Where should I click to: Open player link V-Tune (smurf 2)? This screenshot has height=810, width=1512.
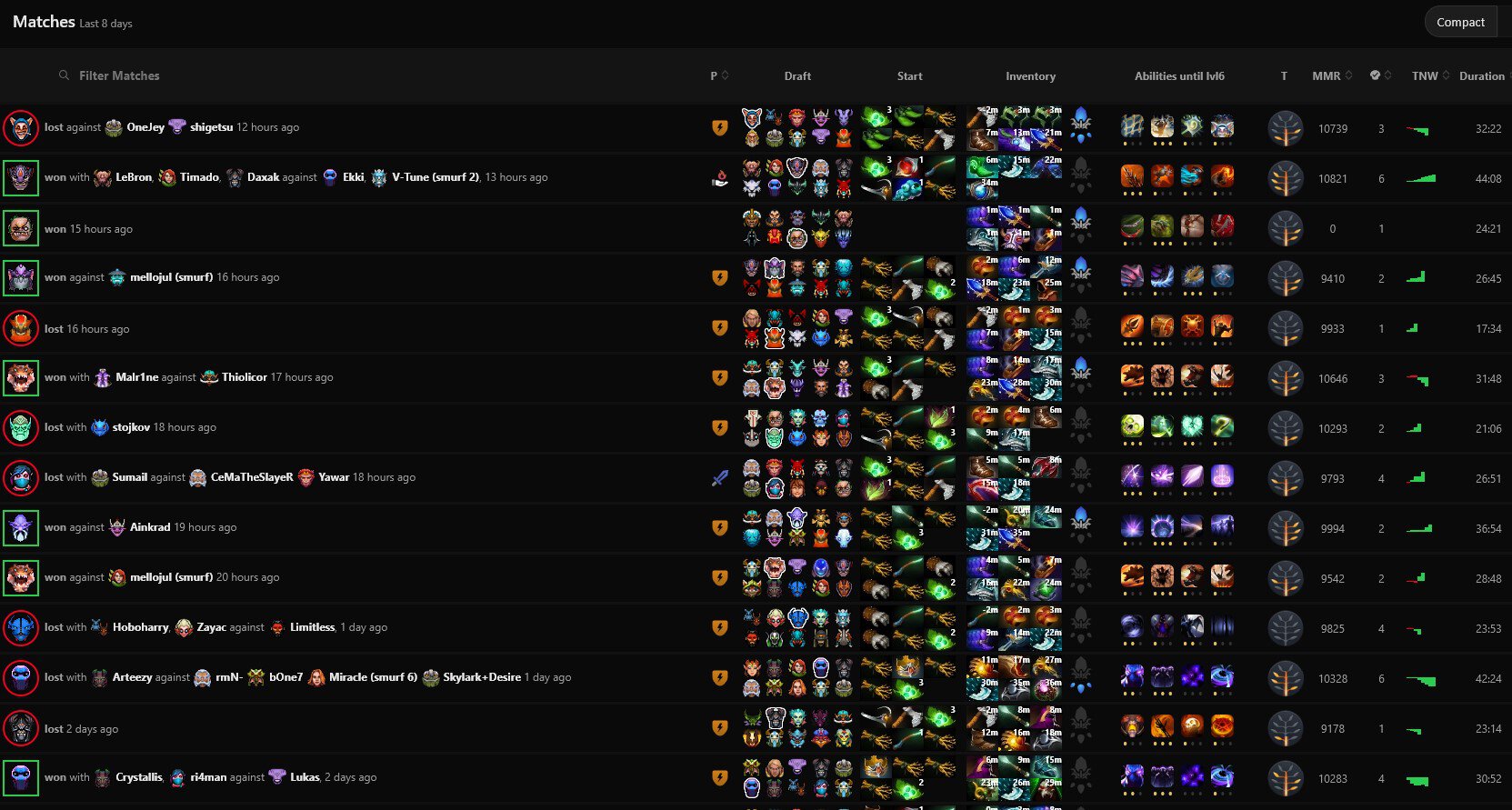pos(436,177)
